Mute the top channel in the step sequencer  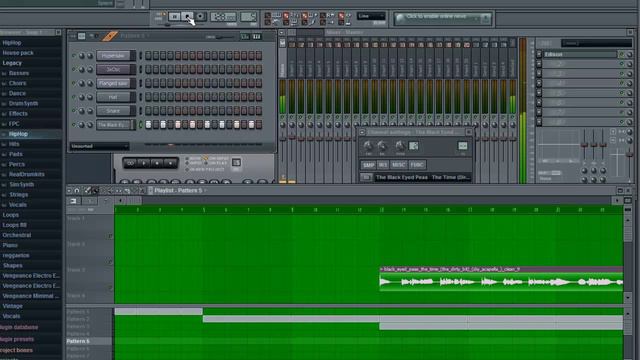tap(74, 56)
